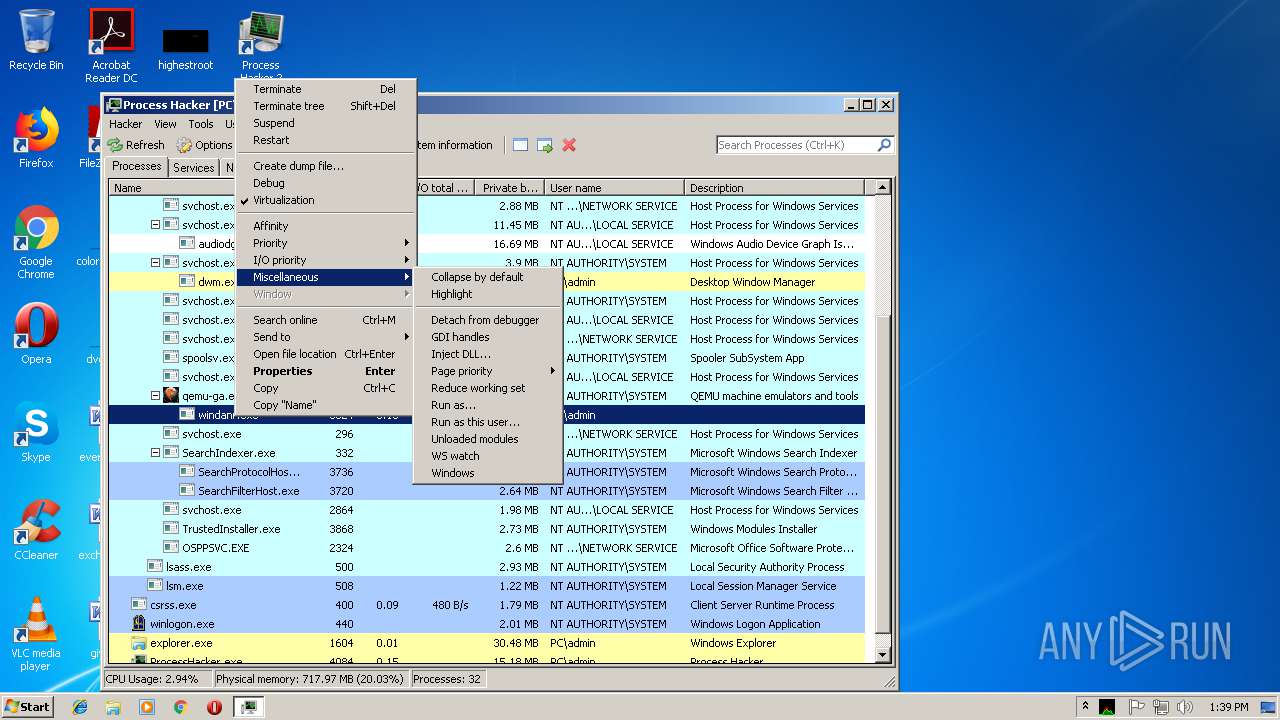The image size is (1280, 720).
Task: Choose Highlight in the Miscellaneous submenu
Action: pos(488,294)
